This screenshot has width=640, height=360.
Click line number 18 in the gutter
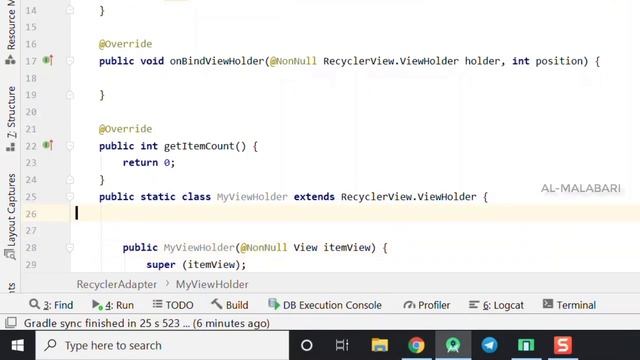click(31, 78)
